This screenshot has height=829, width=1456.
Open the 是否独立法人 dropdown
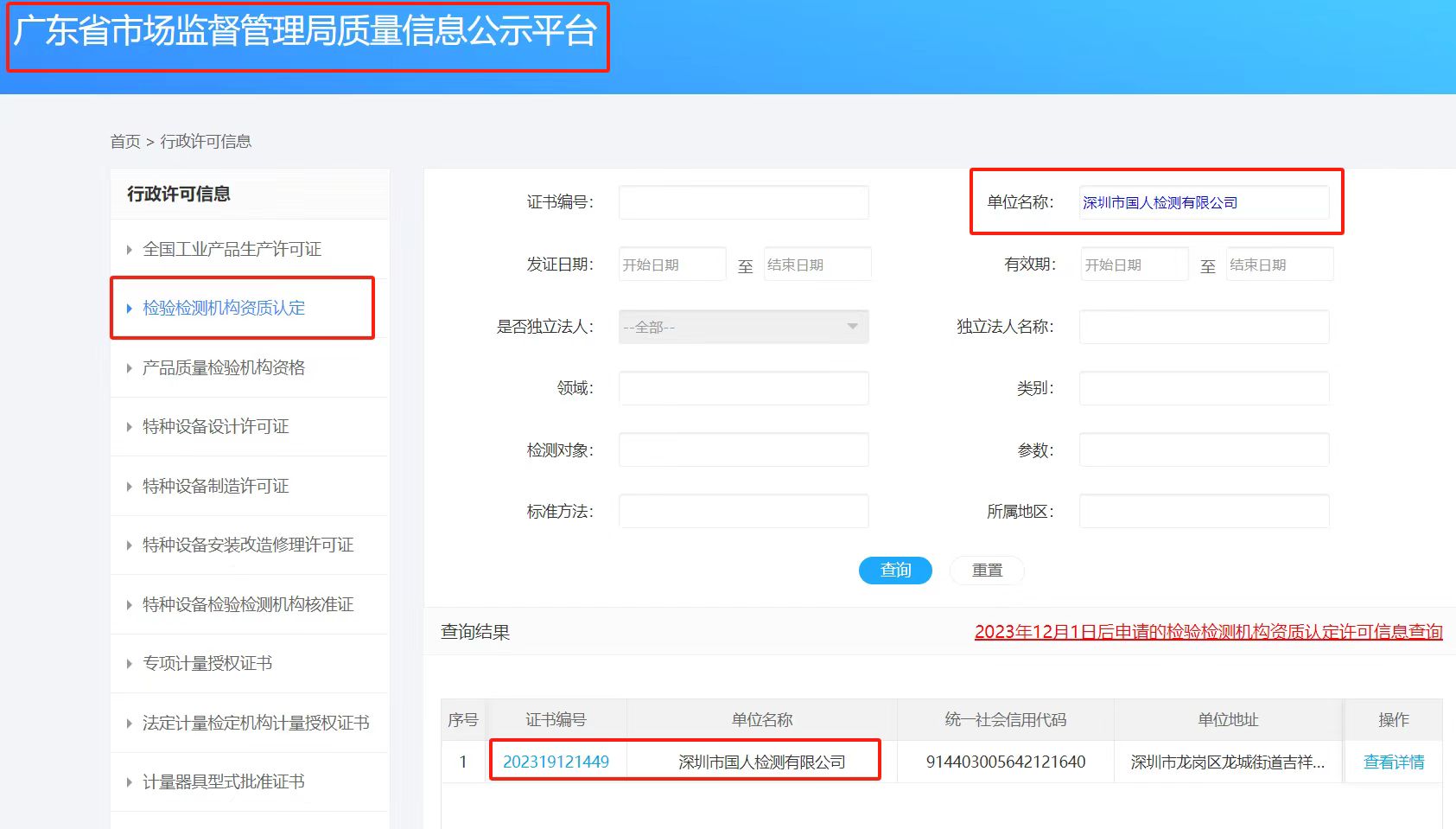coord(744,327)
